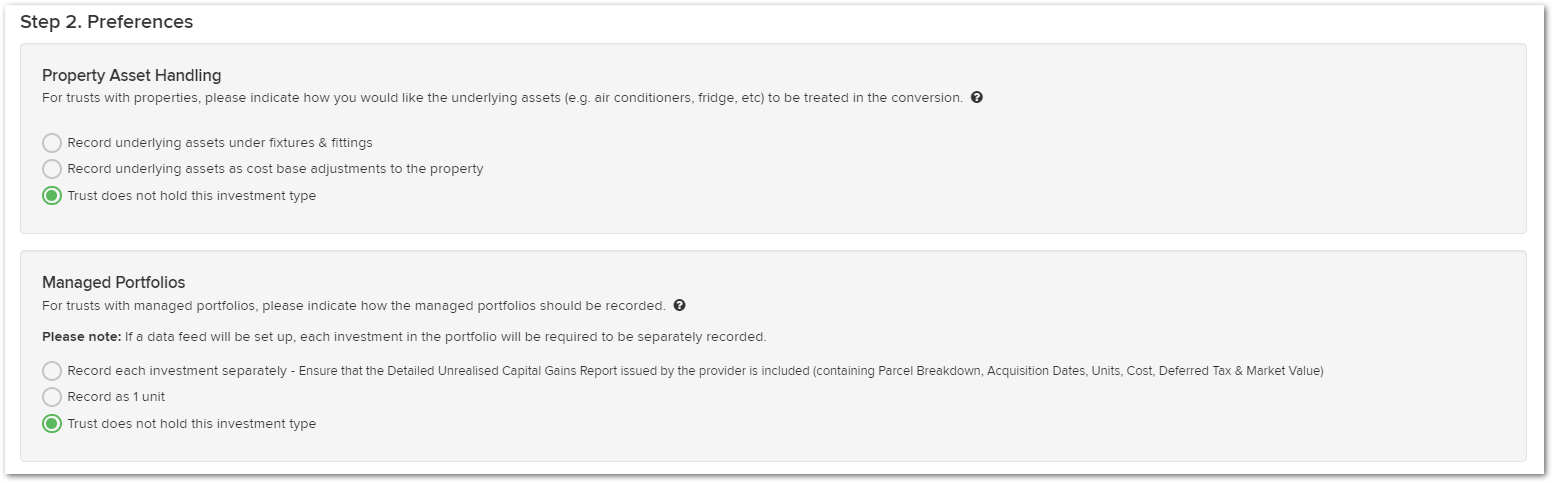
Task: Click the 'Step 2. Preferences' heading
Action: coord(107,22)
